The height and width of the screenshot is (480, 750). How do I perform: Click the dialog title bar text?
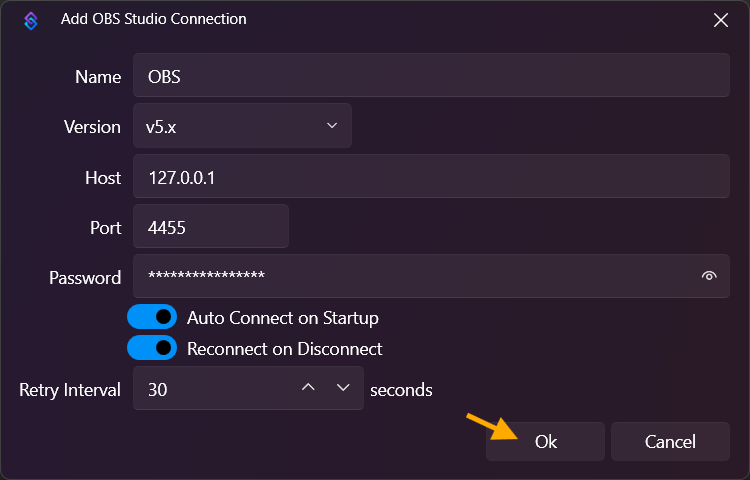153,19
